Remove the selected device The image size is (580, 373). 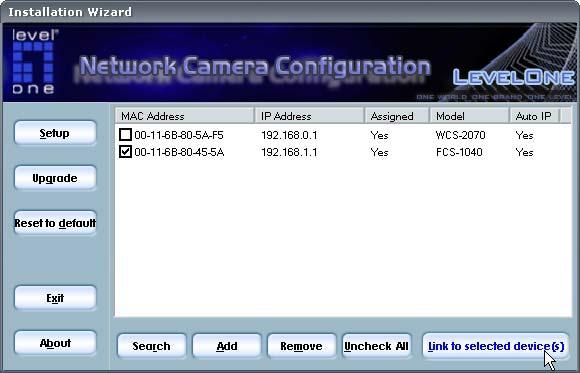click(301, 346)
